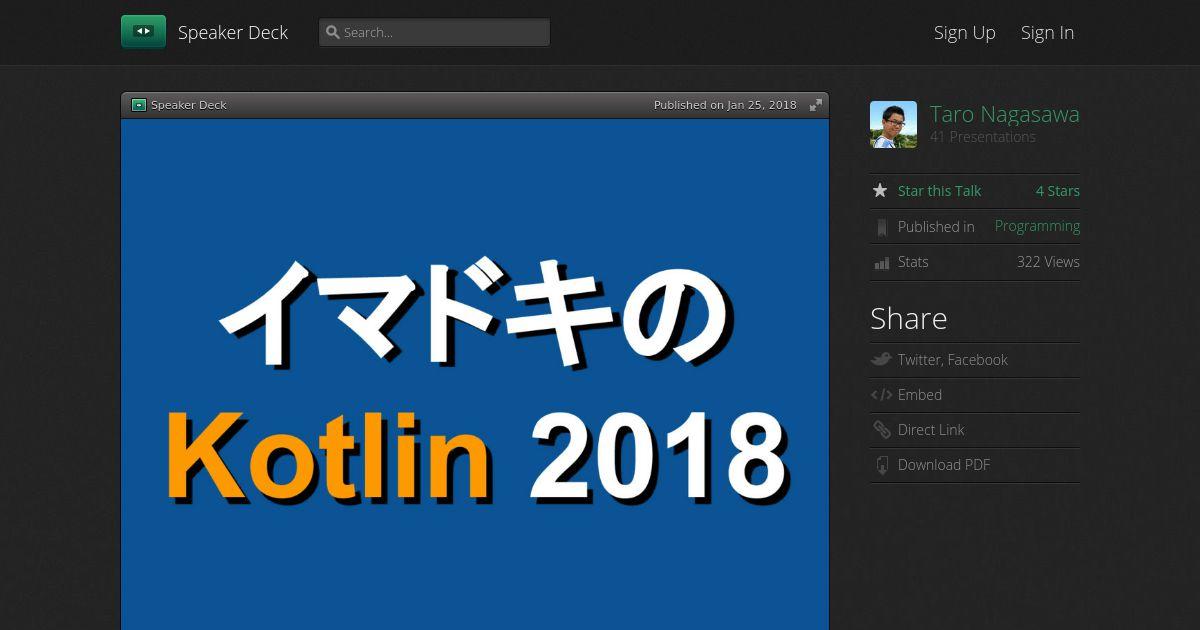Click the Share heading
Screen dimensions: 1200x630
pos(908,318)
